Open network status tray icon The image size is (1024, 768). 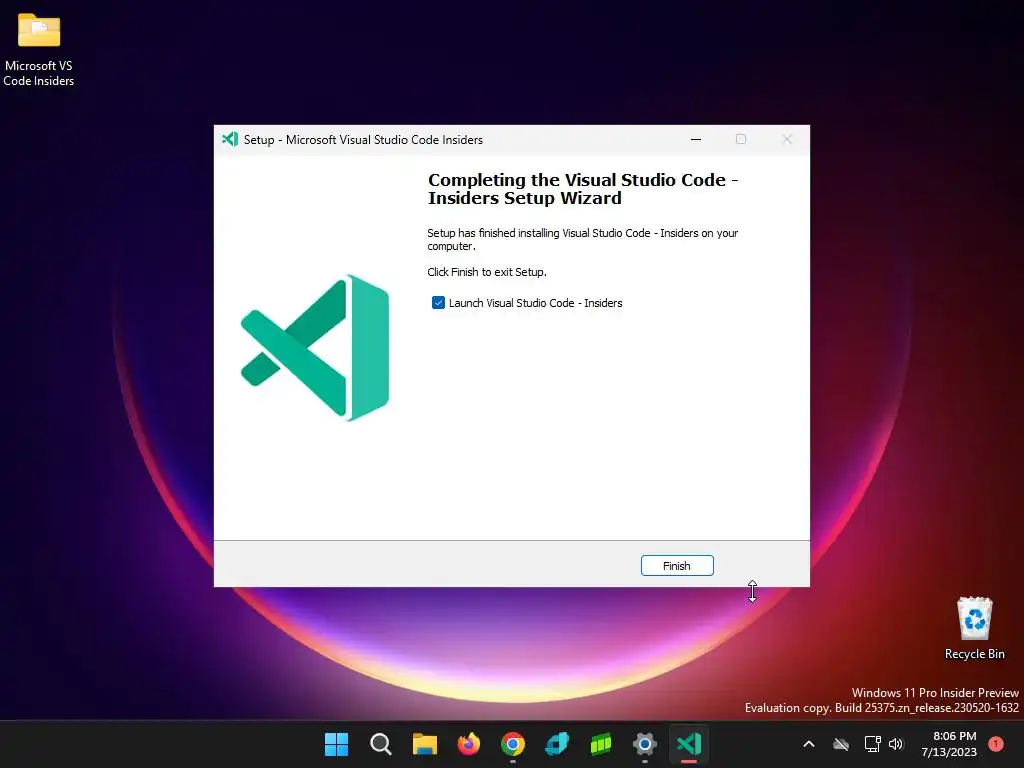[872, 744]
